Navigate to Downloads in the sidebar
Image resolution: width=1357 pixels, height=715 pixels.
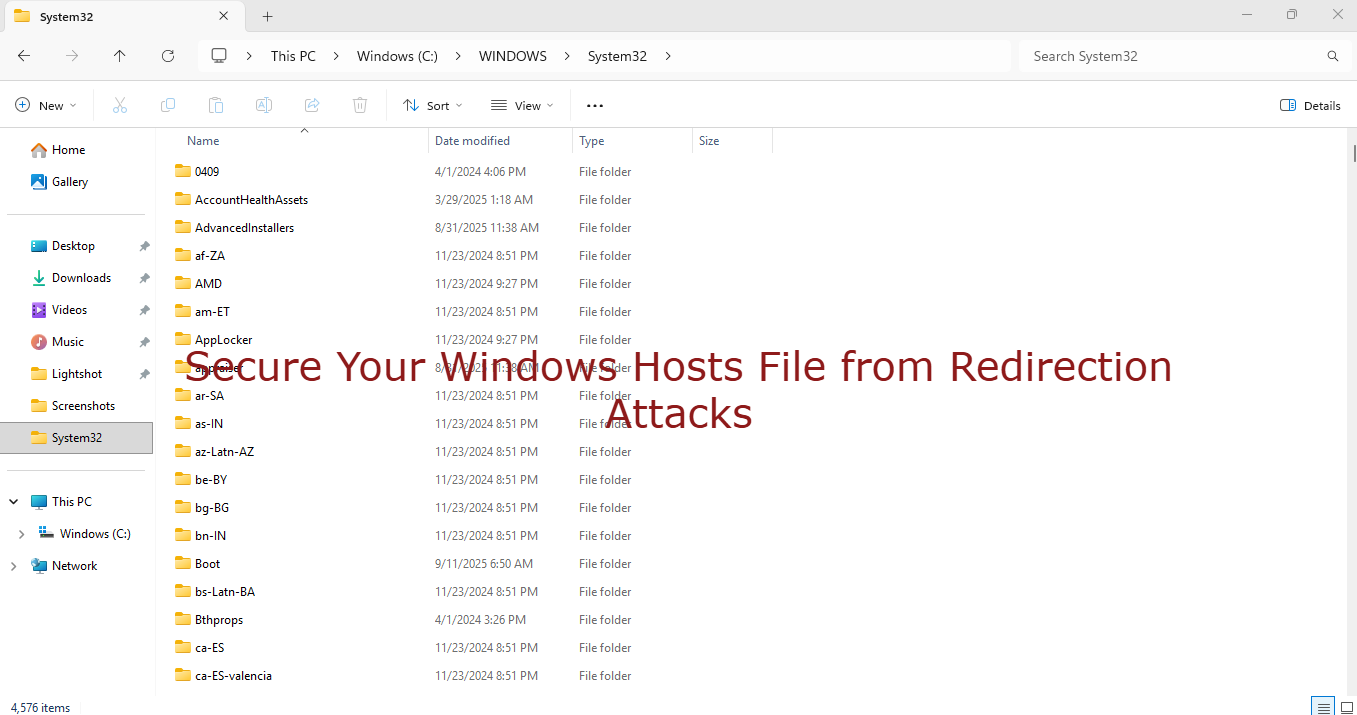[x=80, y=277]
